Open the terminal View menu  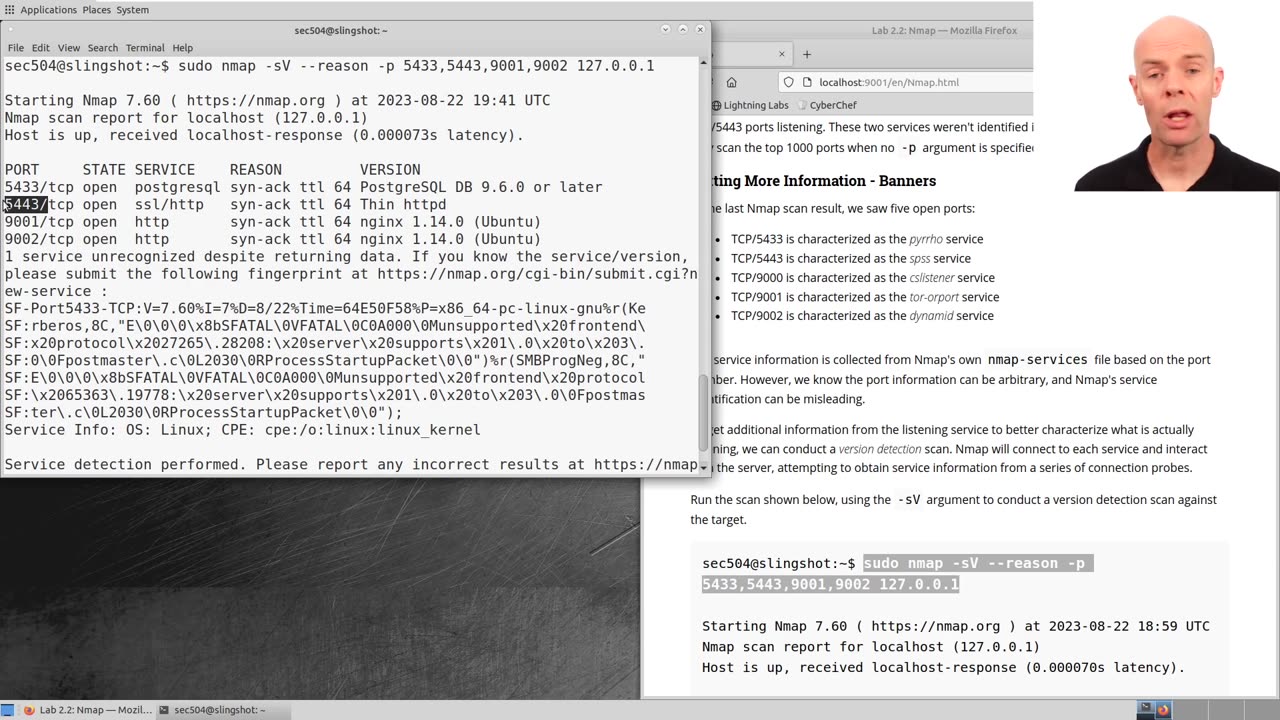pos(69,48)
